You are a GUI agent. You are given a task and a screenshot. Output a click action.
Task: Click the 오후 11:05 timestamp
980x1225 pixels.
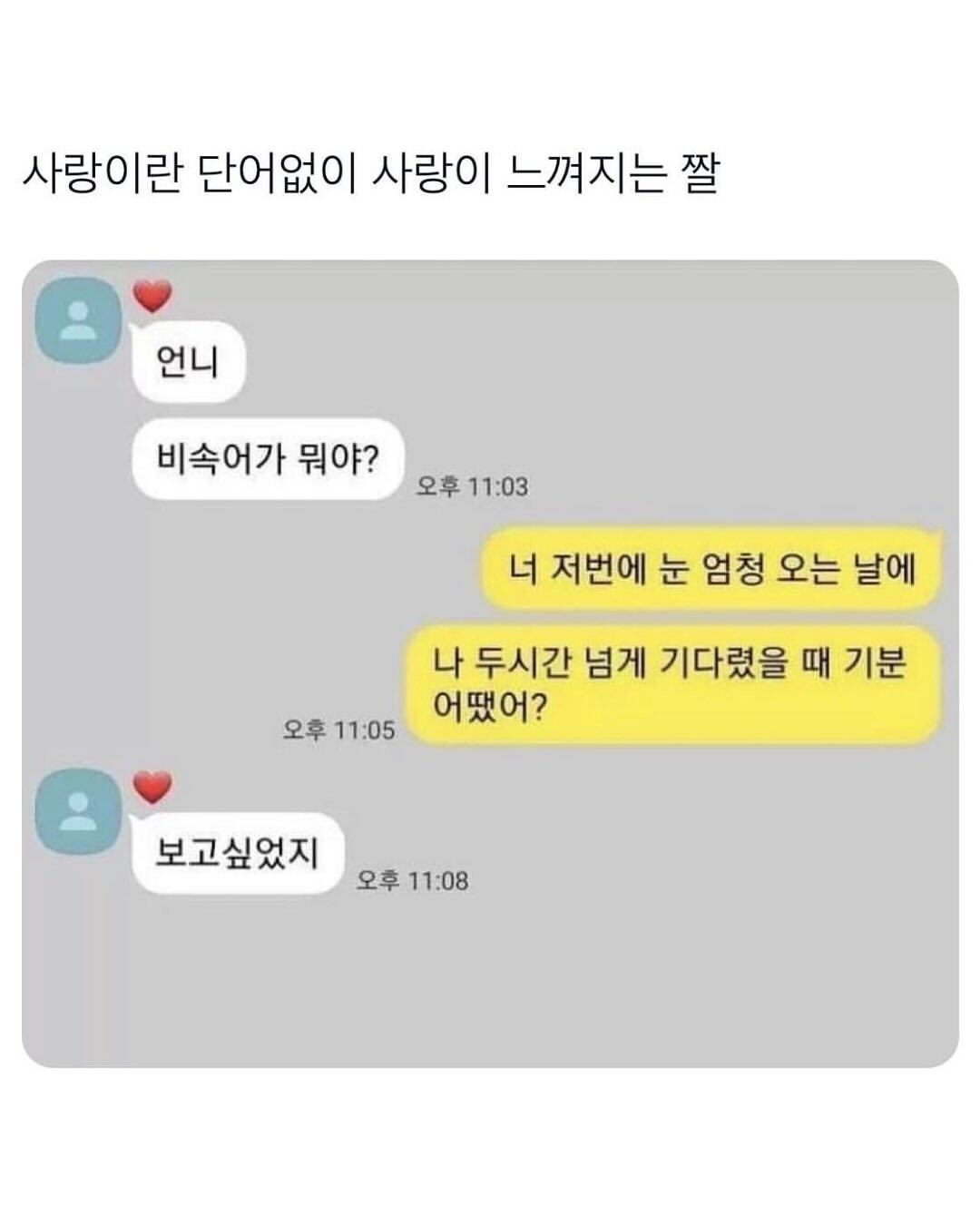tap(339, 730)
